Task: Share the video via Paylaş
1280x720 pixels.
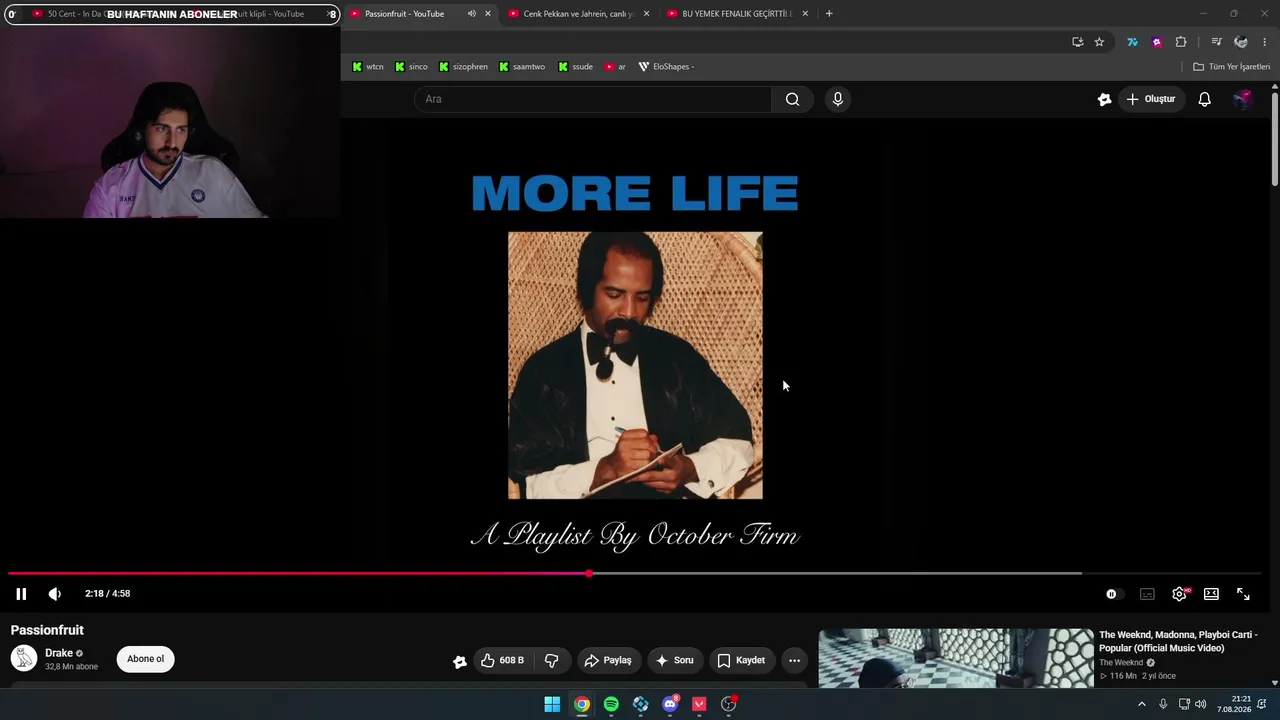Action: [x=608, y=660]
